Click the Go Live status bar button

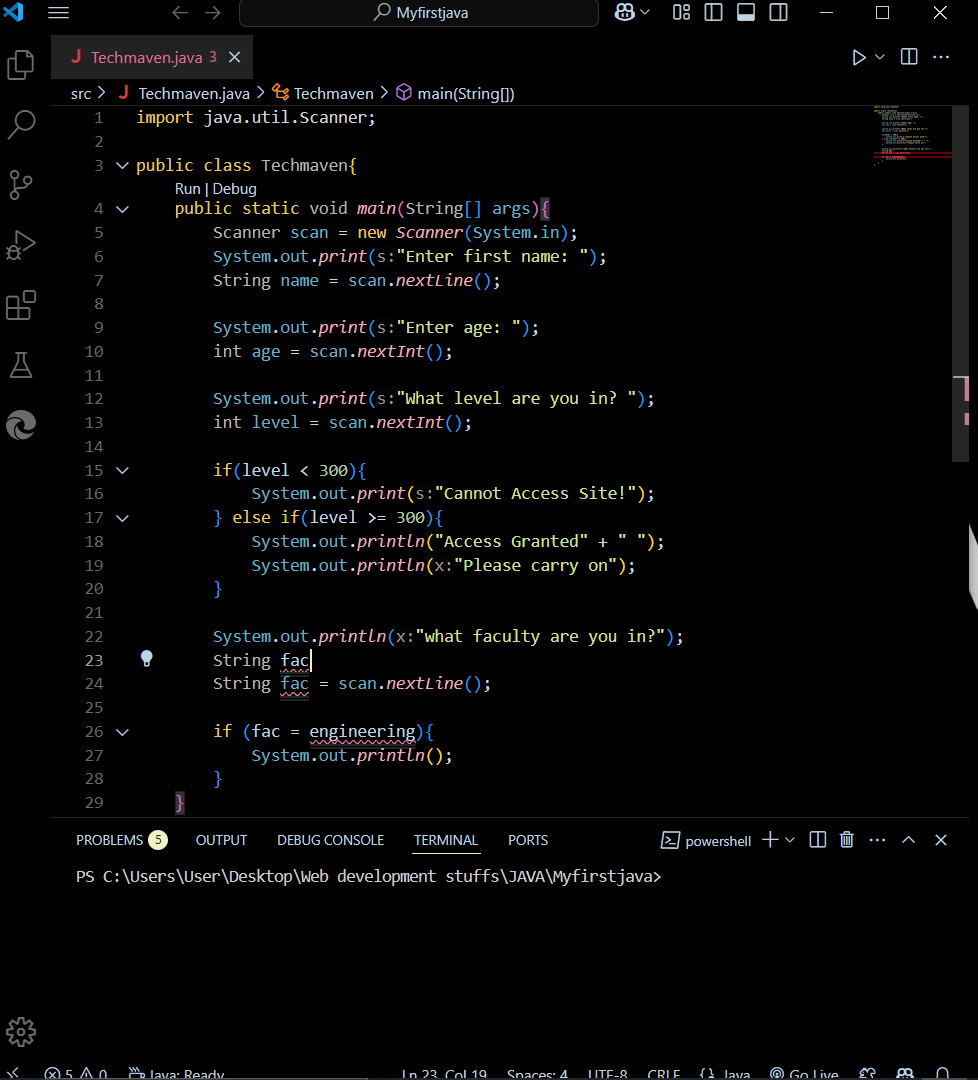click(x=804, y=1073)
